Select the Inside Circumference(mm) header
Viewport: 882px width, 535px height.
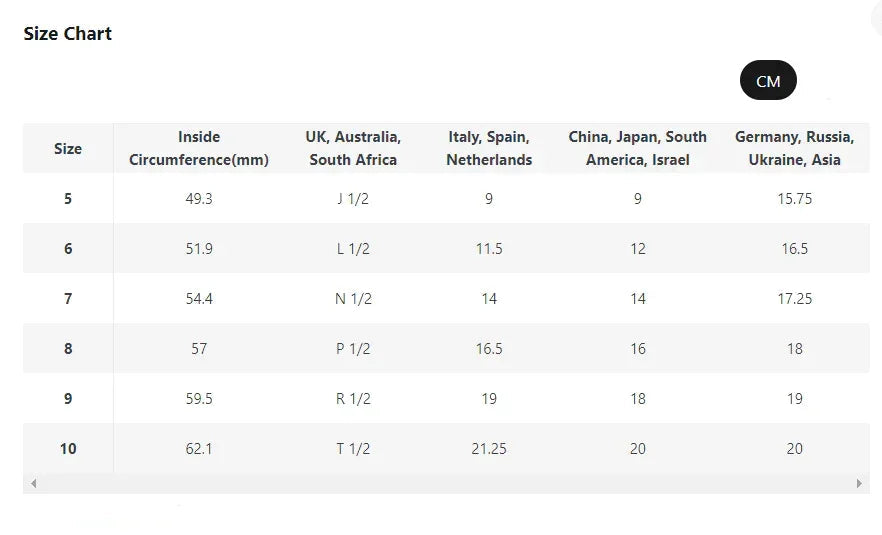coord(199,148)
